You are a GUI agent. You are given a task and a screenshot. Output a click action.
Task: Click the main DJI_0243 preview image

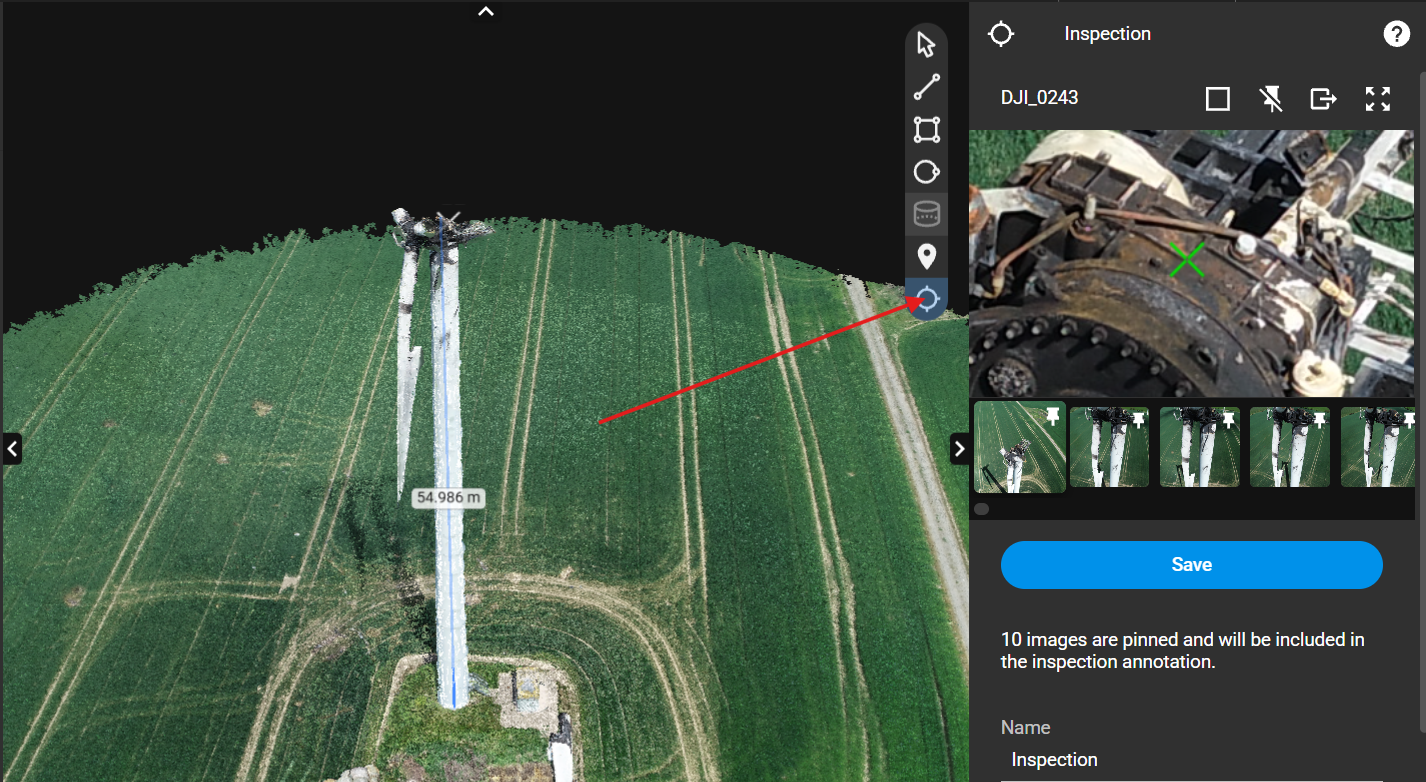click(1193, 263)
